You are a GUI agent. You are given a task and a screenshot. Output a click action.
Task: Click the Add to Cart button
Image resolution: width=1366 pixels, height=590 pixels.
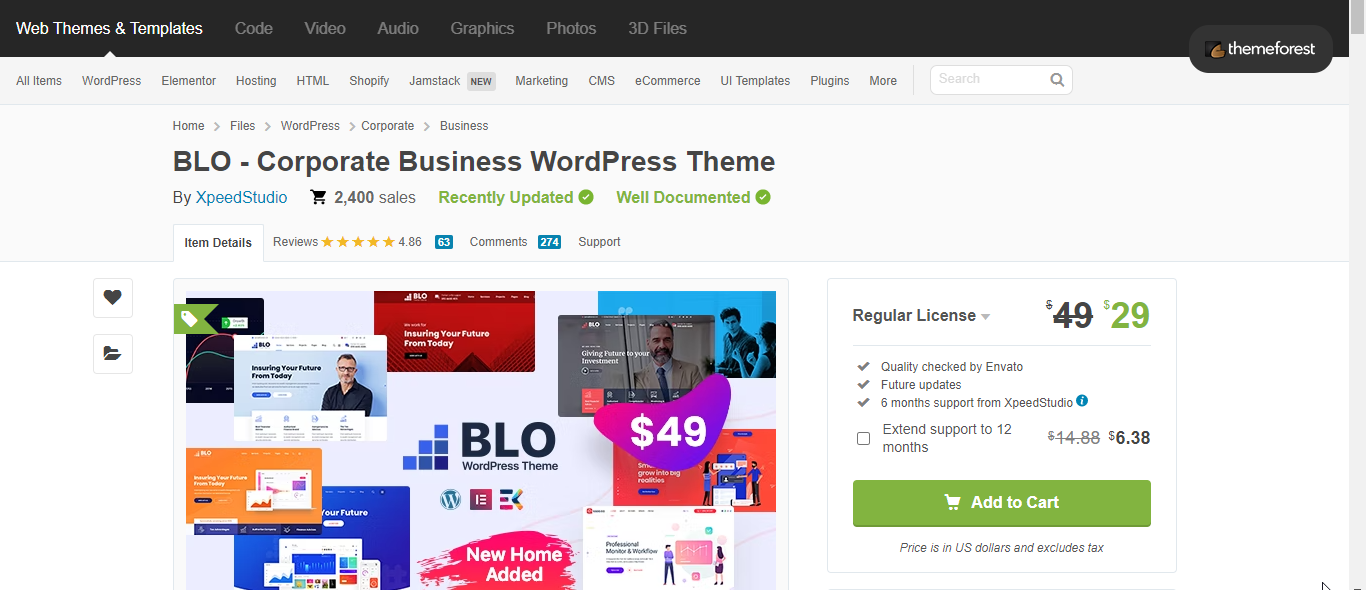1001,503
